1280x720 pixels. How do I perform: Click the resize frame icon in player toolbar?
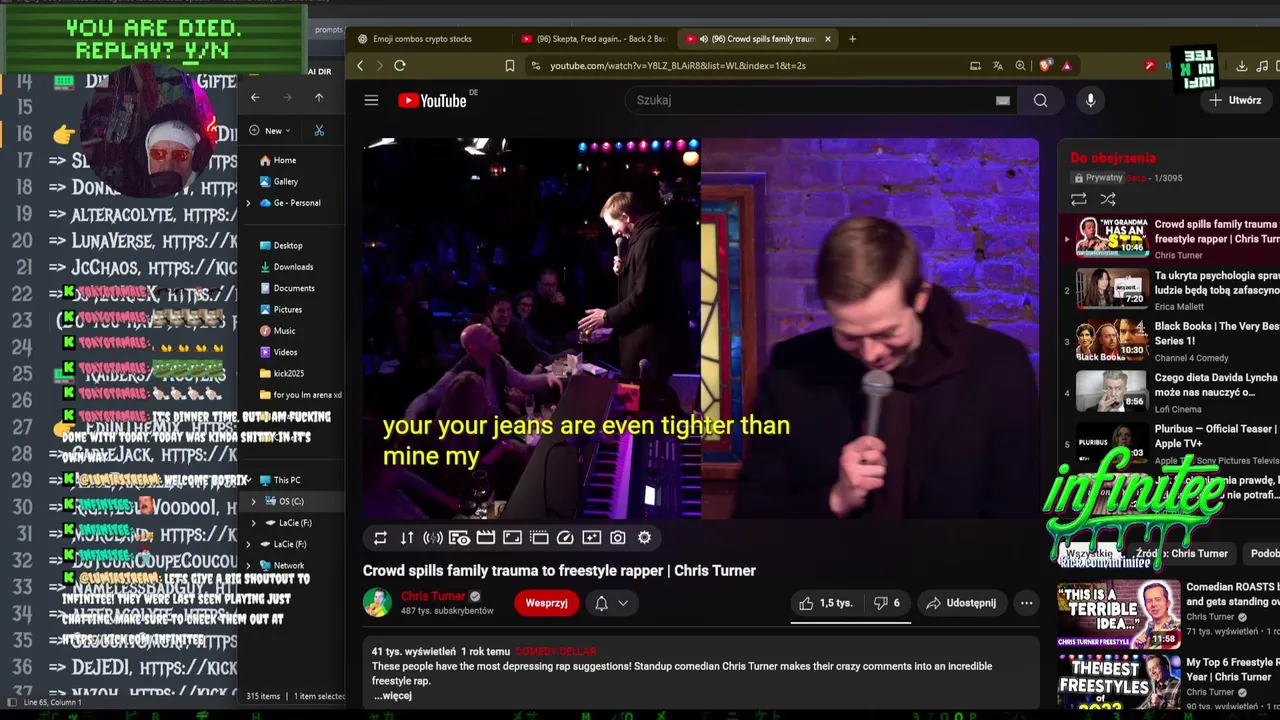pos(512,538)
